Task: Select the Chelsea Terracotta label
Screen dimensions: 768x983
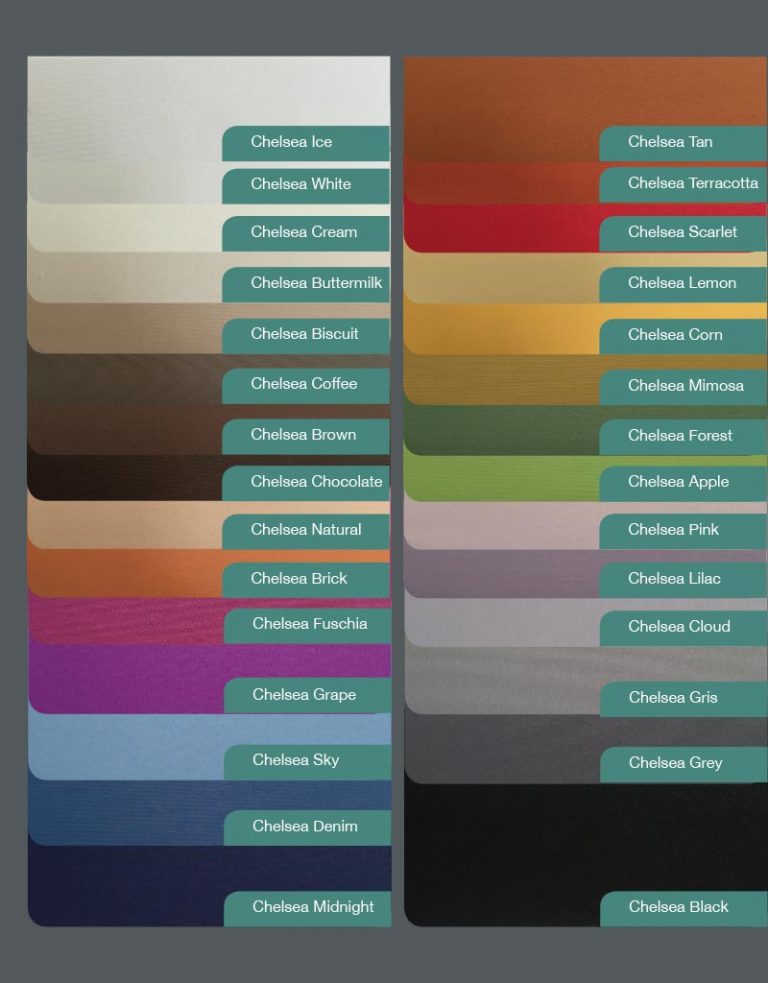Action: coord(683,184)
